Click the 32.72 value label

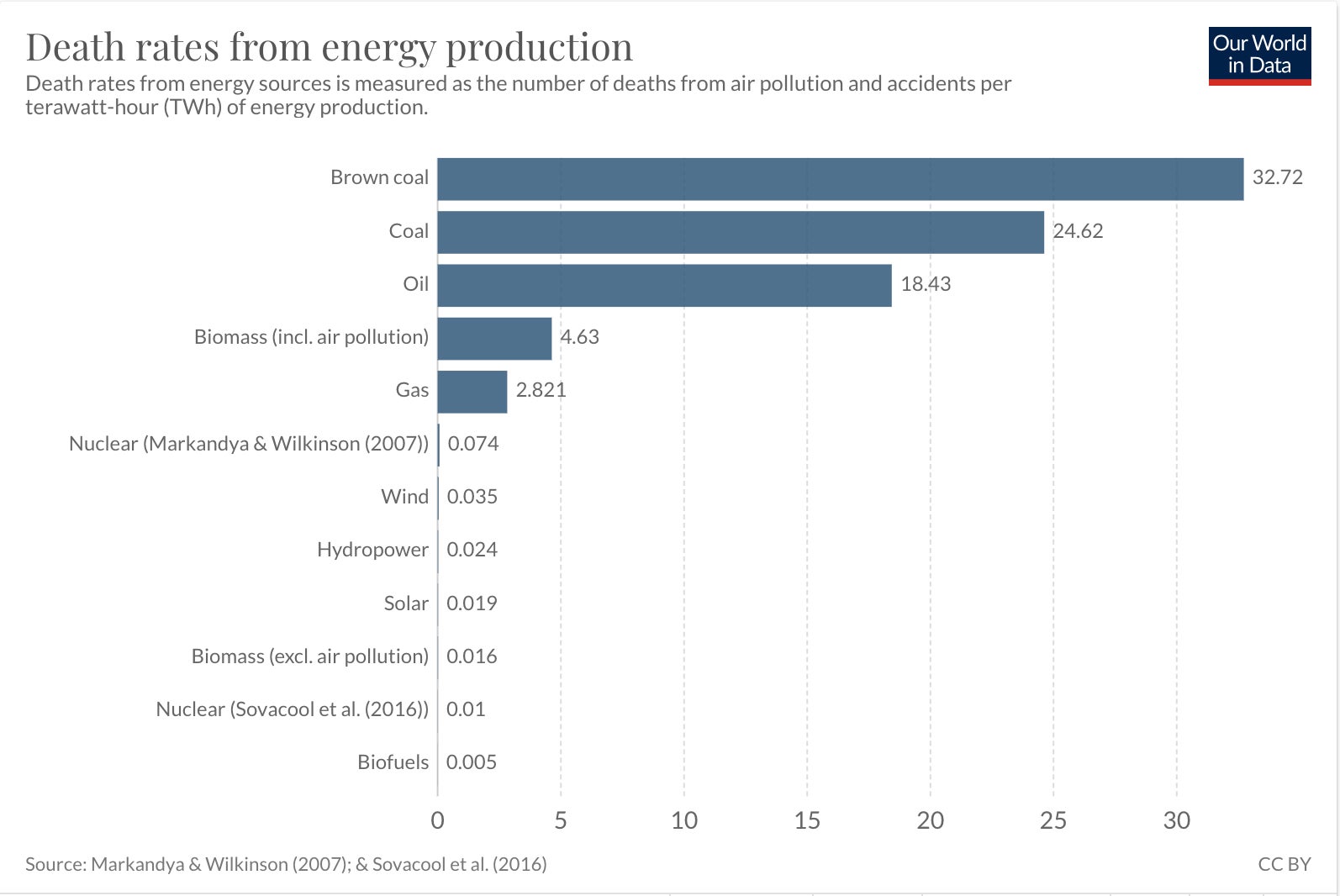pyautogui.click(x=1278, y=177)
